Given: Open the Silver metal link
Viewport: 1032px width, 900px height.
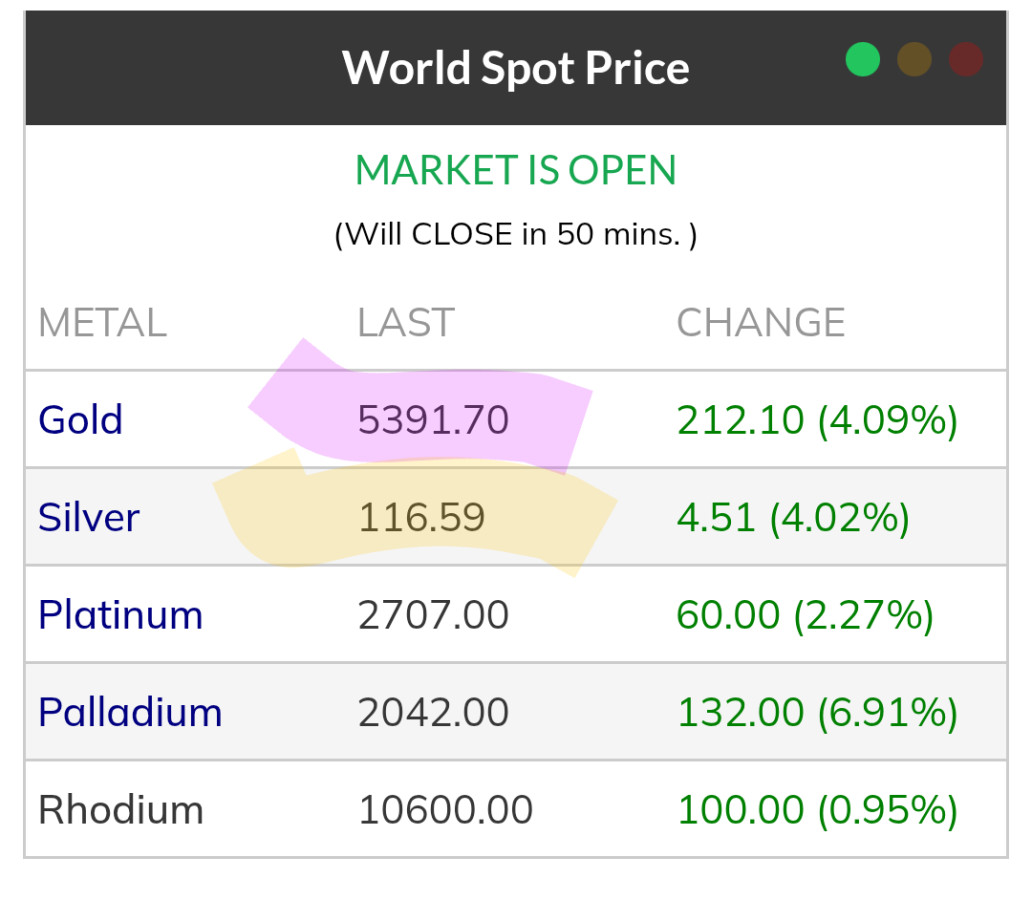Looking at the screenshot, I should 88,518.
